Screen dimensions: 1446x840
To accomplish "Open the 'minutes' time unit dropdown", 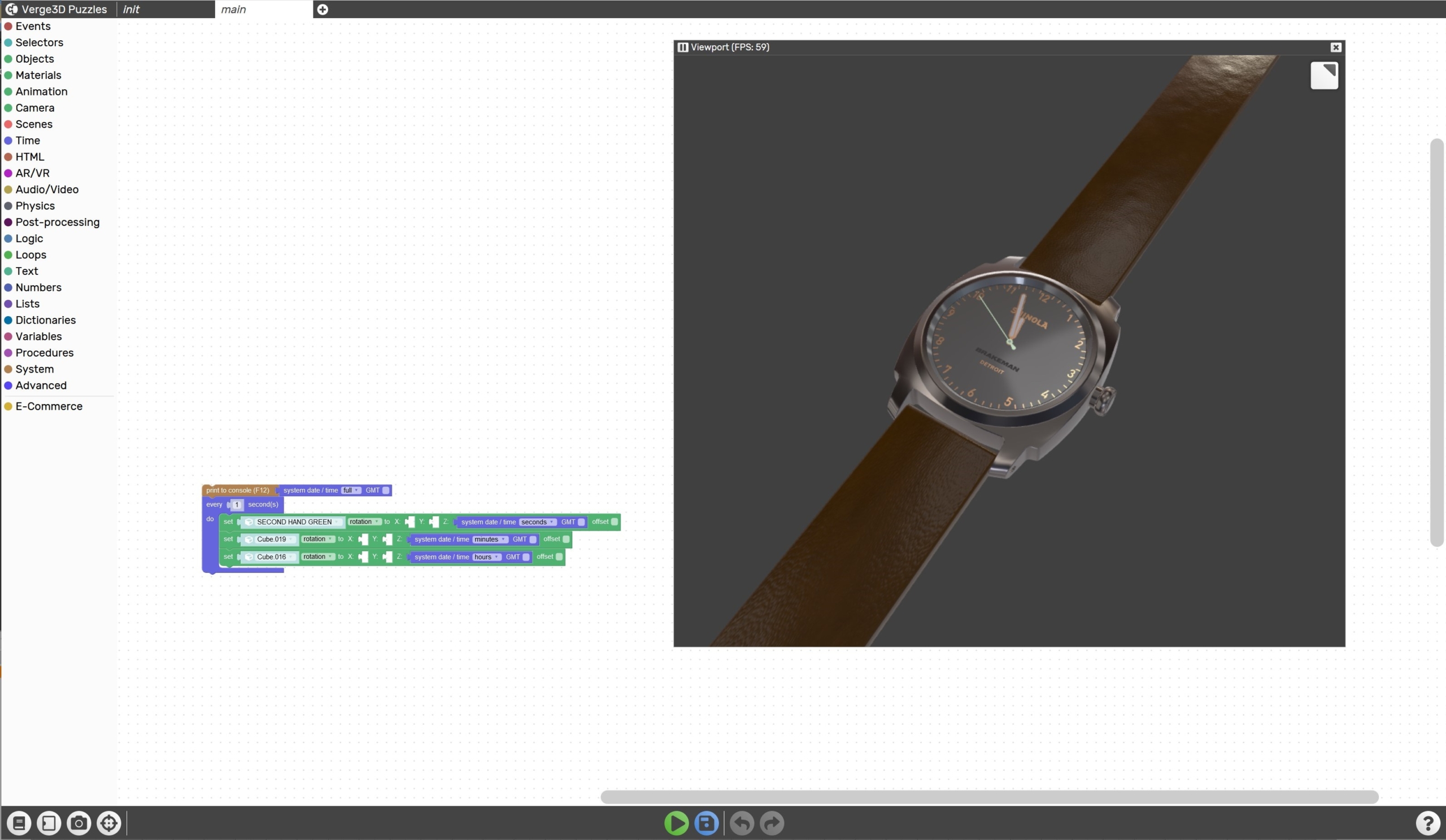I will (490, 540).
